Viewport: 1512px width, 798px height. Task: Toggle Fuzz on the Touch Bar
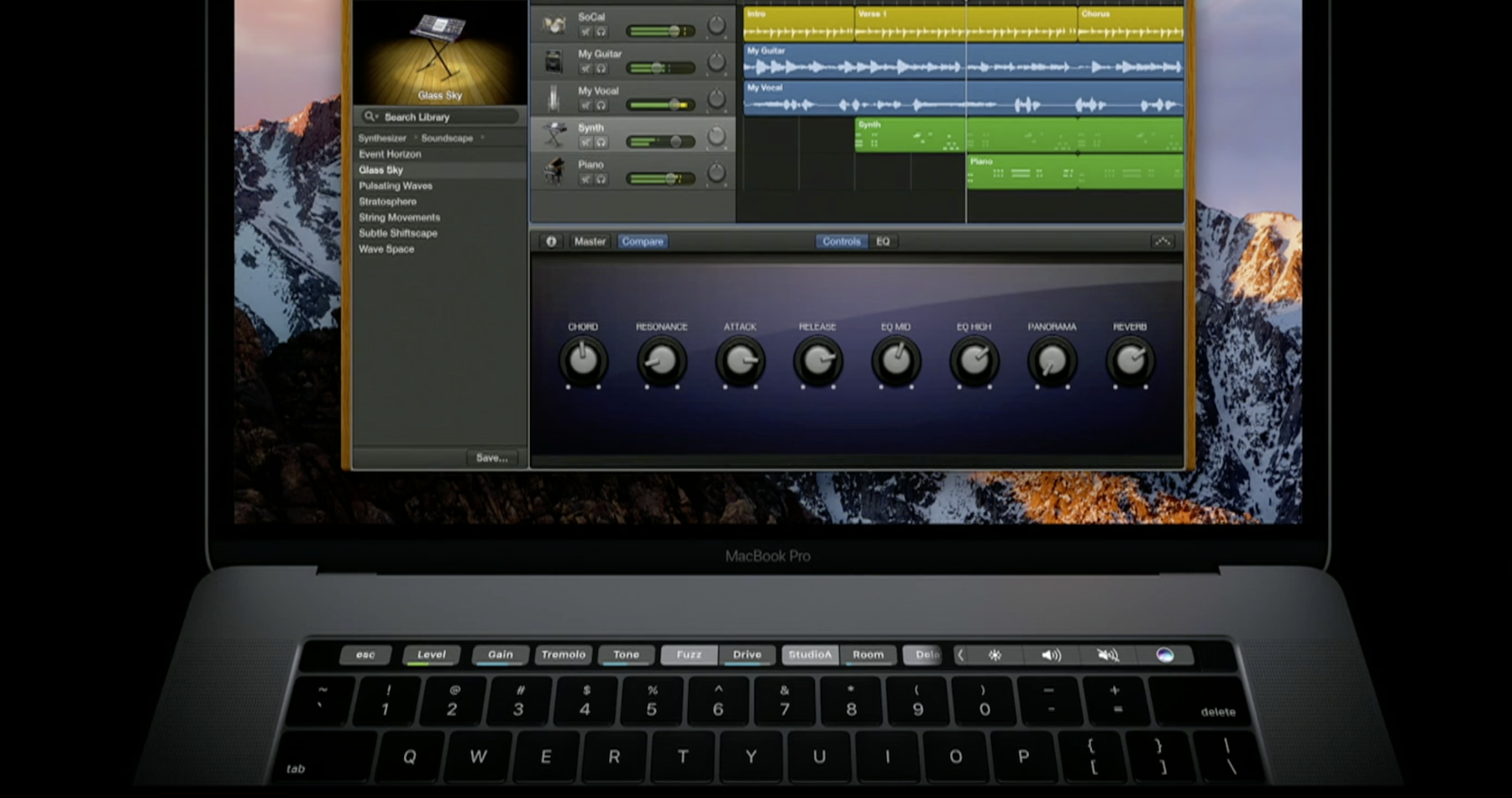click(x=689, y=655)
